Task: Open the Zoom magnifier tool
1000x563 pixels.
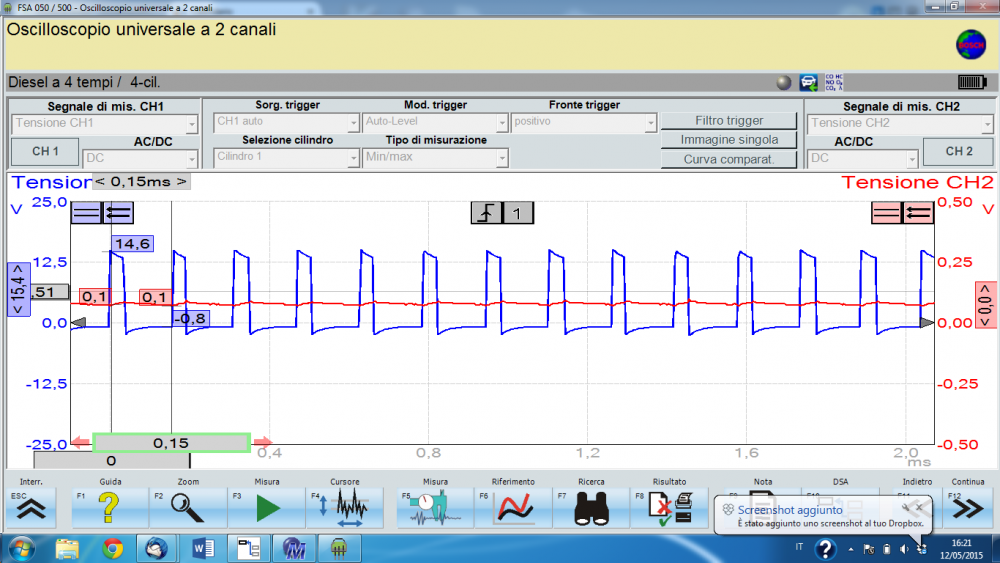Action: click(187, 507)
